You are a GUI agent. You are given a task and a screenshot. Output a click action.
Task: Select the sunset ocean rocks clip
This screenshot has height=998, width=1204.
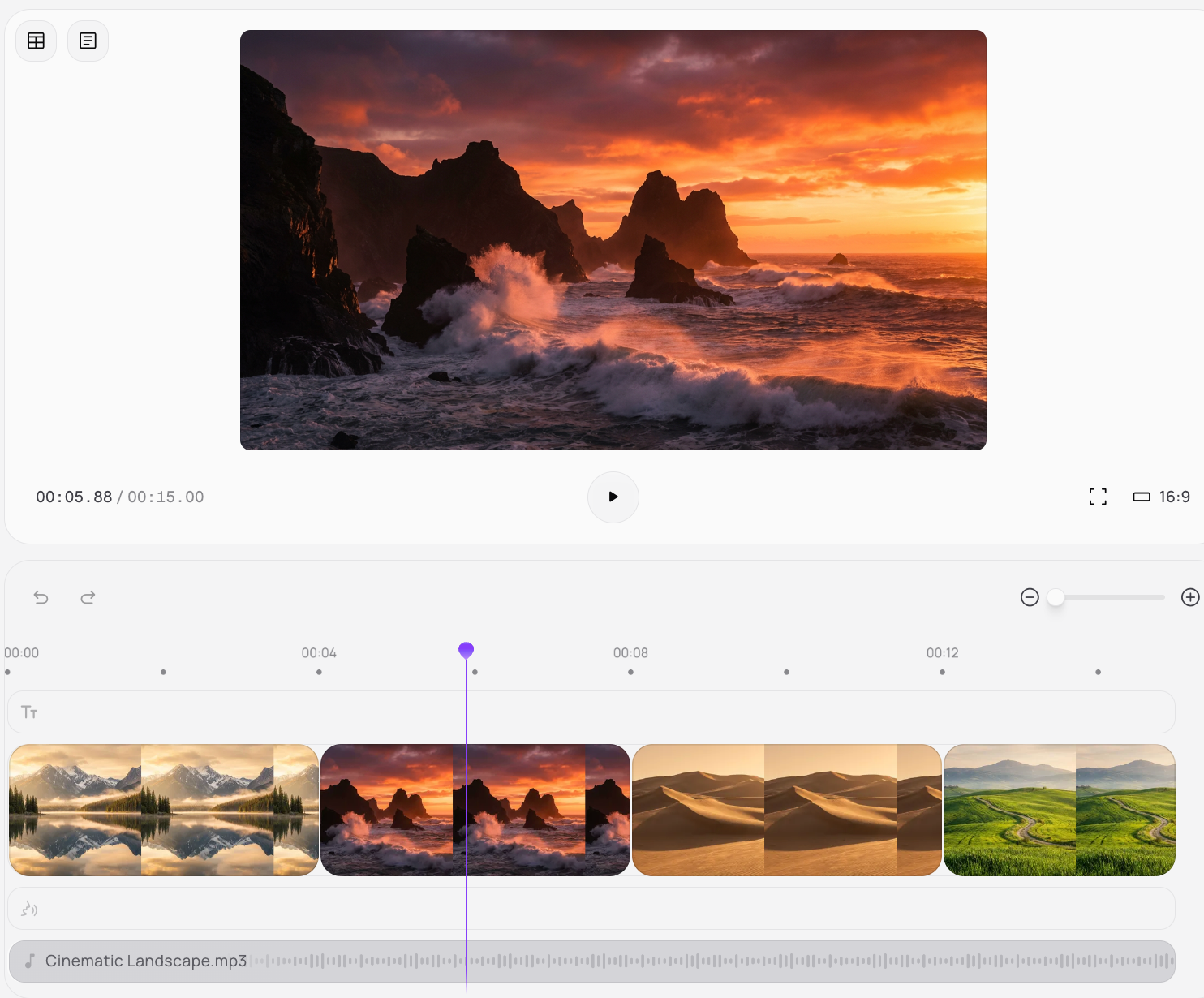click(x=535, y=810)
